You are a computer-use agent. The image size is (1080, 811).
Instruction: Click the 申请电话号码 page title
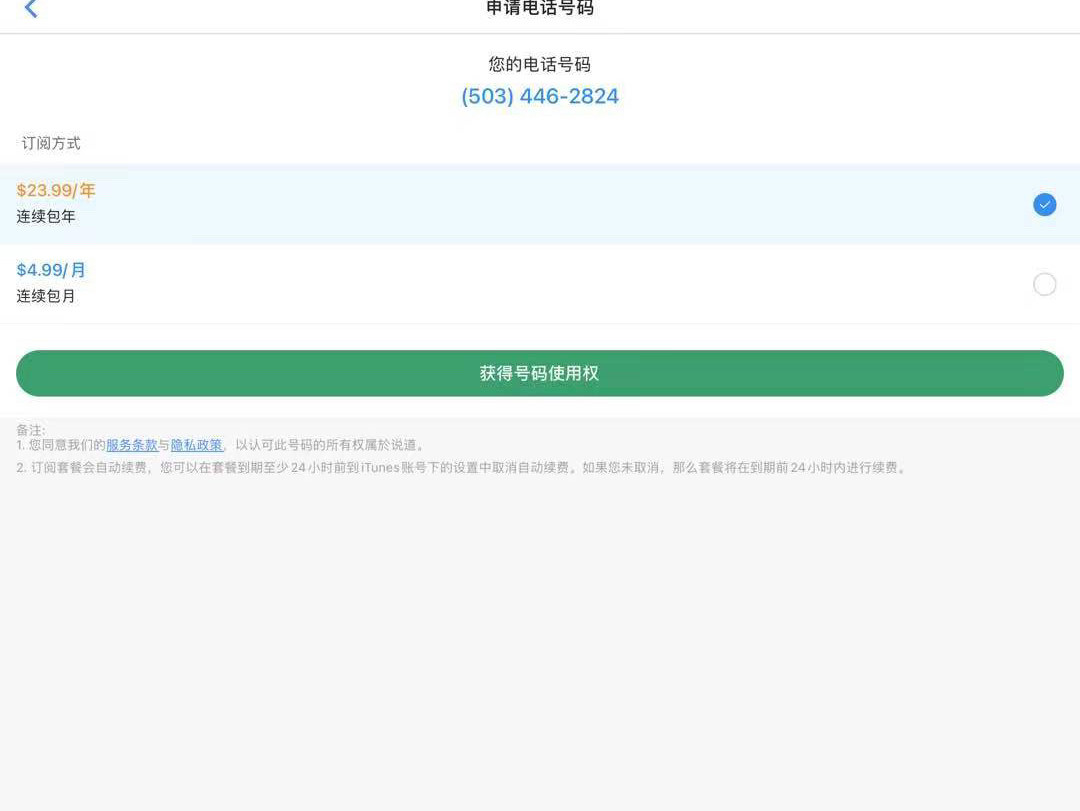(x=540, y=8)
